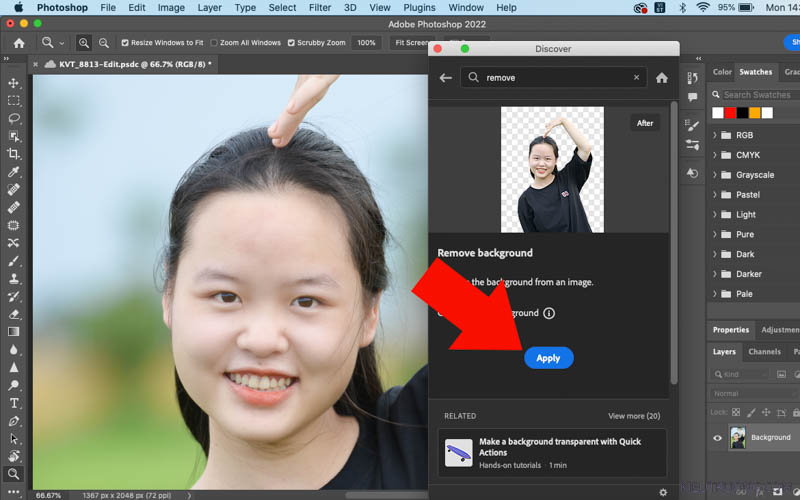
Task: Open the Properties tab
Action: [x=731, y=330]
